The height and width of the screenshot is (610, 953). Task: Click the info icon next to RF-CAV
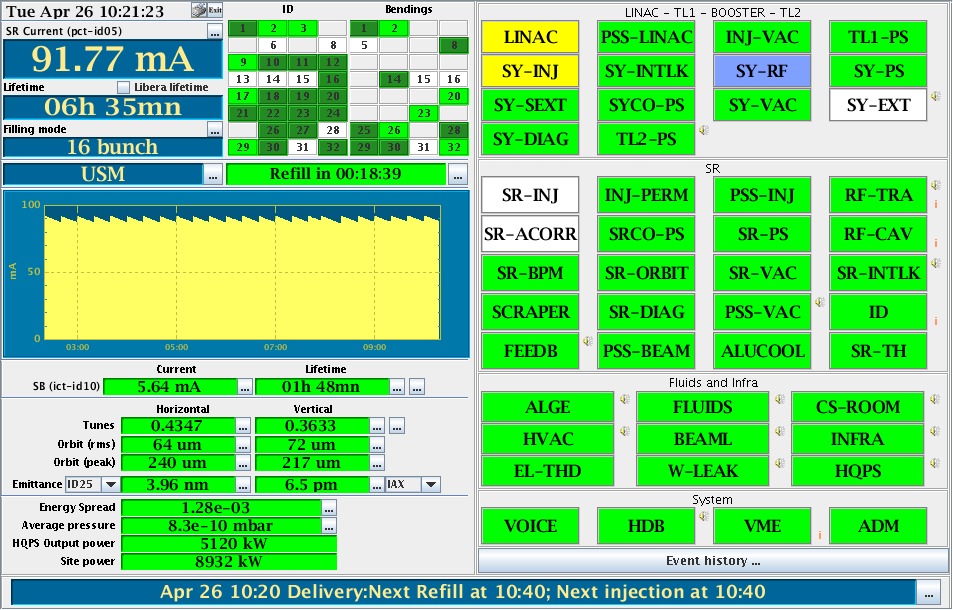(x=935, y=243)
